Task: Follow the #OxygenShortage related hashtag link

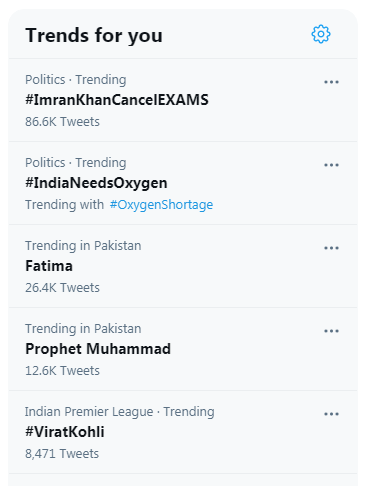Action: point(161,205)
